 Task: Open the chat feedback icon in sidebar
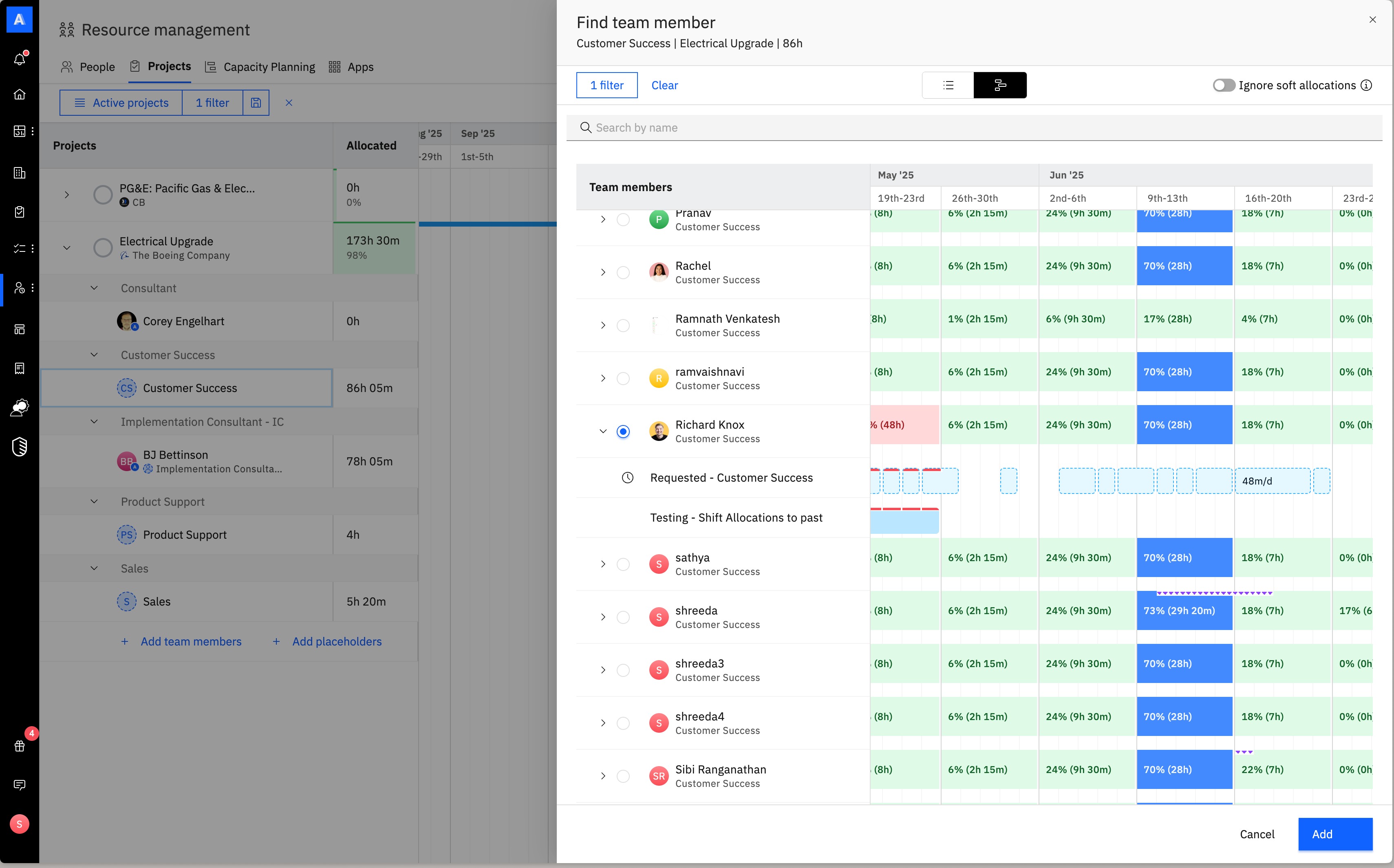(x=20, y=785)
